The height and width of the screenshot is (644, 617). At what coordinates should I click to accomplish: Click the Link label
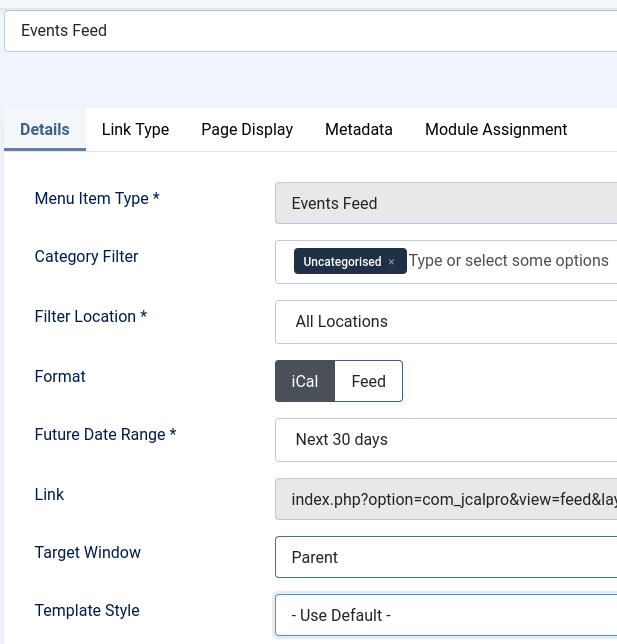coord(49,494)
